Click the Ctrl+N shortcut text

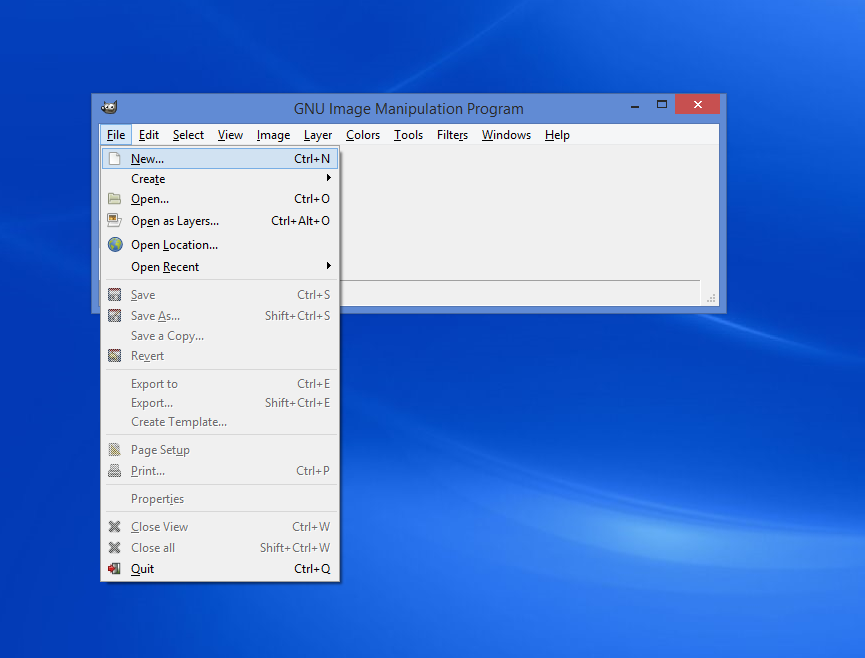tap(312, 159)
